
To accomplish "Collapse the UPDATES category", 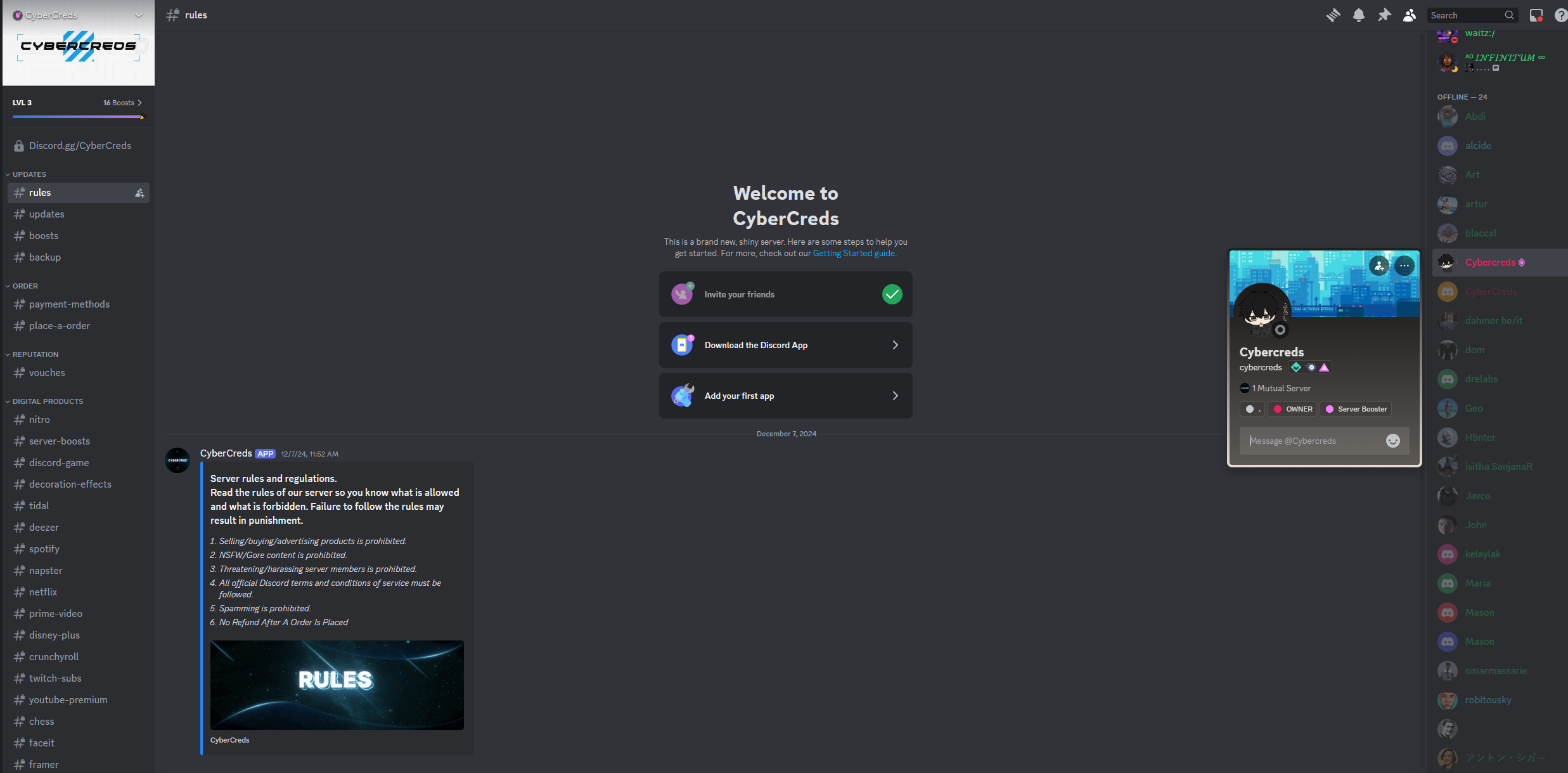I will (29, 174).
